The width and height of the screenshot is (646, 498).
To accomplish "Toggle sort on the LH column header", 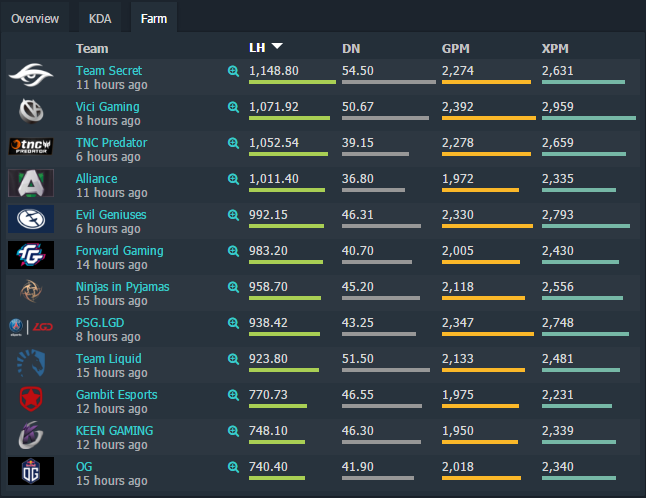I will click(x=265, y=47).
